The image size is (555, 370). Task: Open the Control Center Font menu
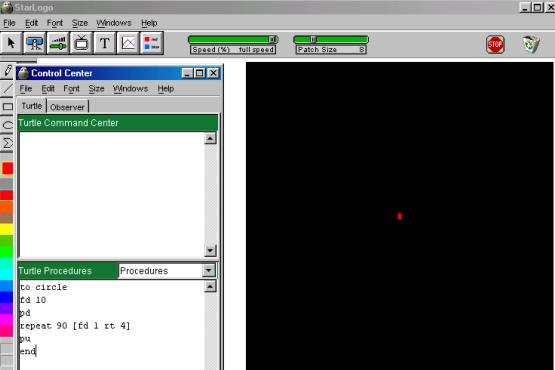71,89
